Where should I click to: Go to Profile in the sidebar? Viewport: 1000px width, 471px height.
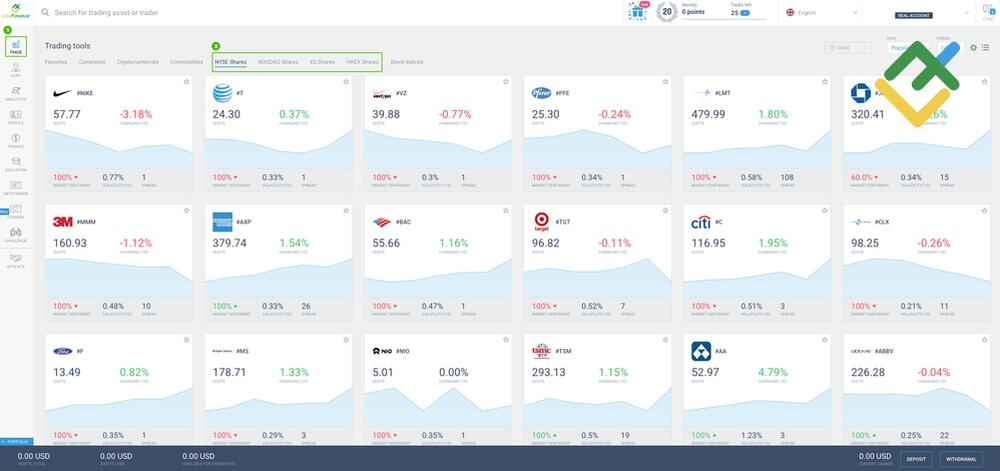click(x=16, y=117)
